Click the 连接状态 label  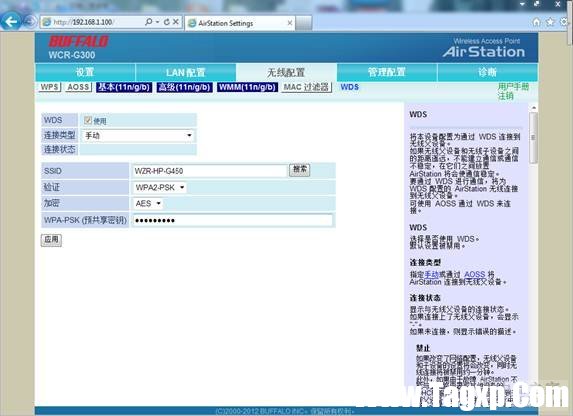tap(60, 149)
